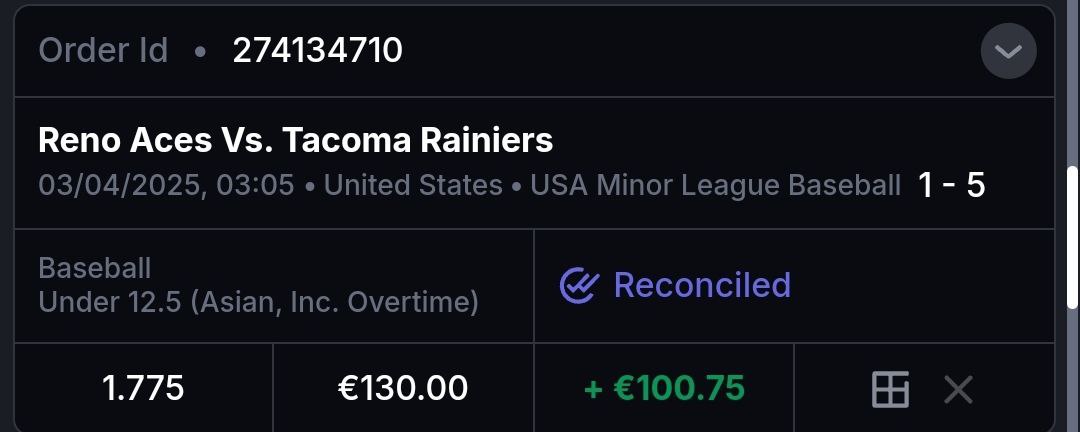Click the Tacoma Rainiers team name

pyautogui.click(x=418, y=141)
